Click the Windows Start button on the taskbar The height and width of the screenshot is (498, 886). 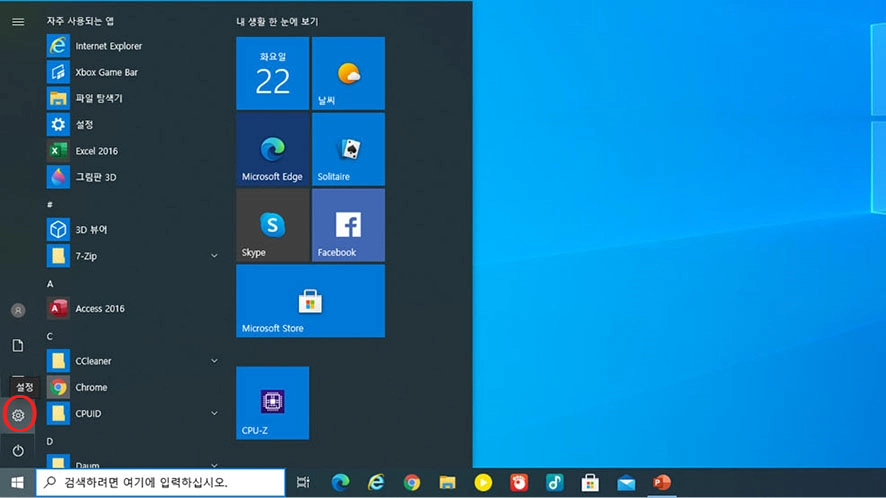click(18, 483)
